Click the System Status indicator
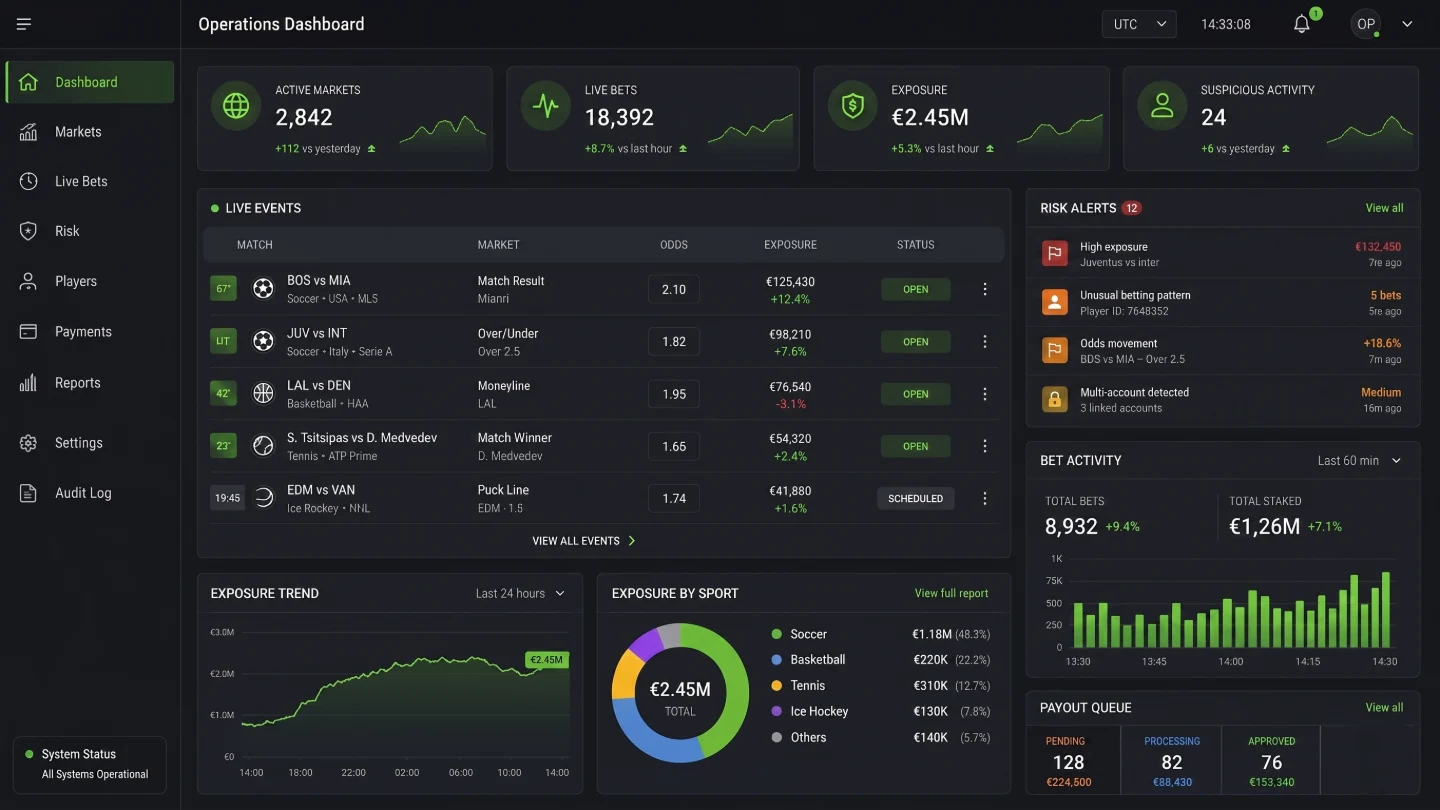Screen dimensions: 1440x810 (89, 764)
